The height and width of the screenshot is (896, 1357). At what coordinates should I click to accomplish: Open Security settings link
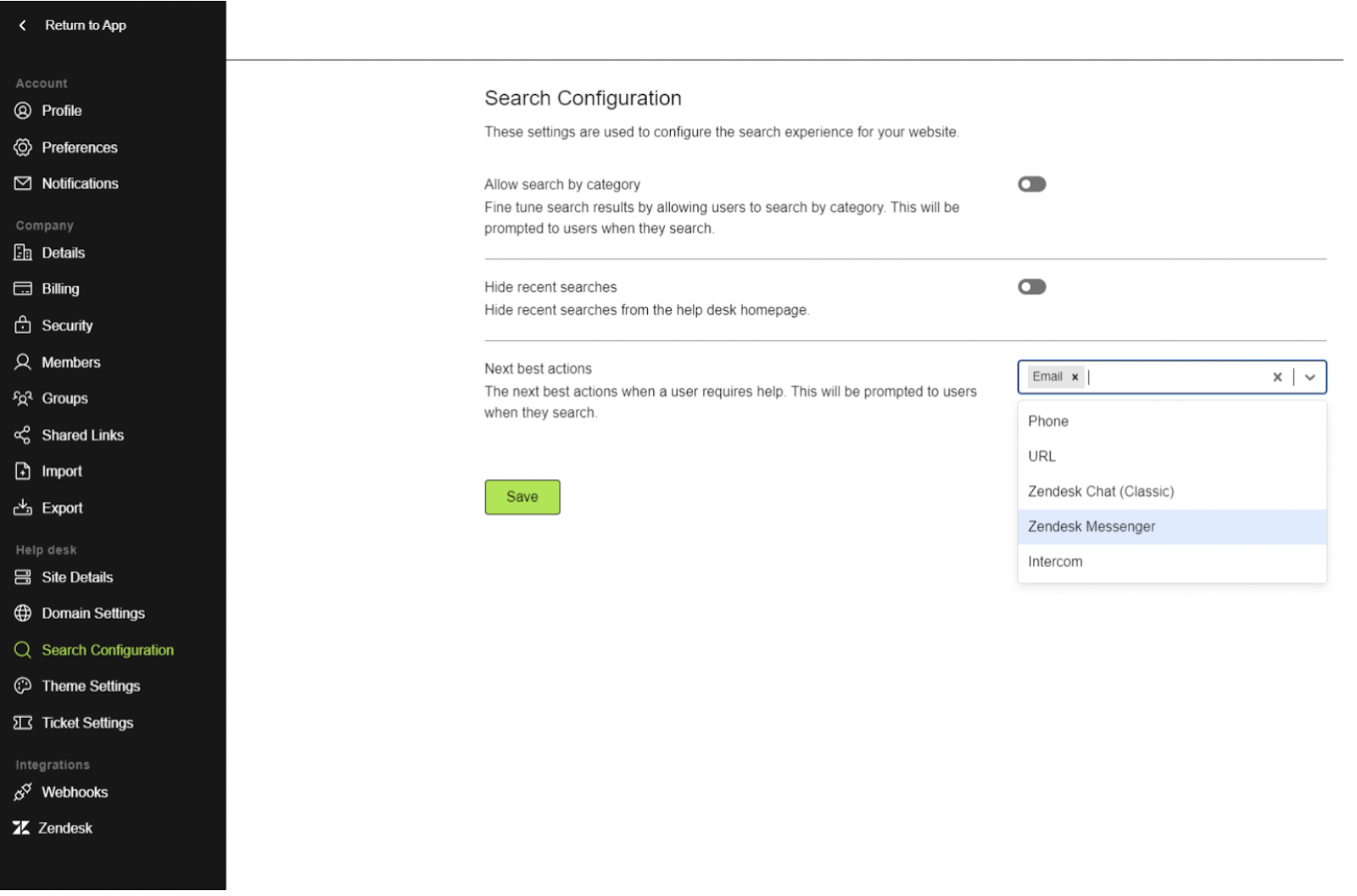point(68,326)
